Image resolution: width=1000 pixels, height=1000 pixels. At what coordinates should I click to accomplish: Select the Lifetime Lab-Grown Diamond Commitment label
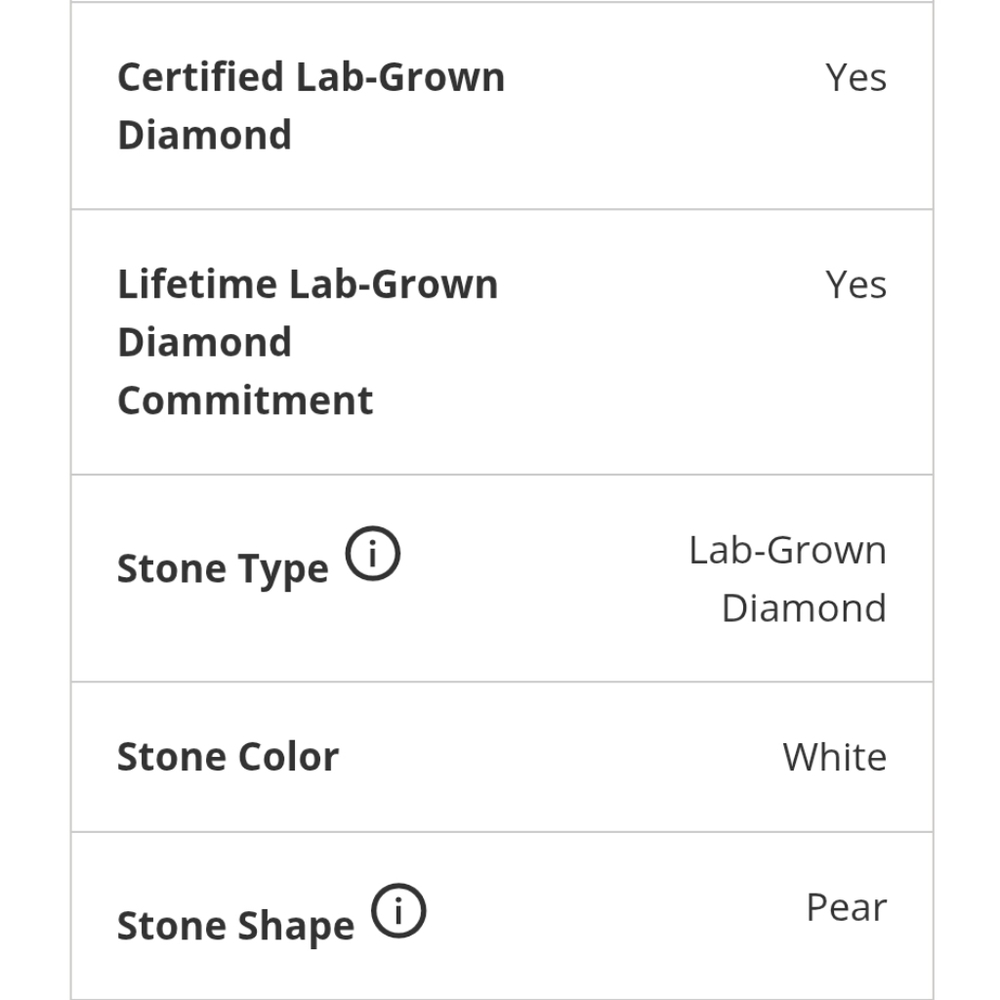pyautogui.click(x=308, y=342)
